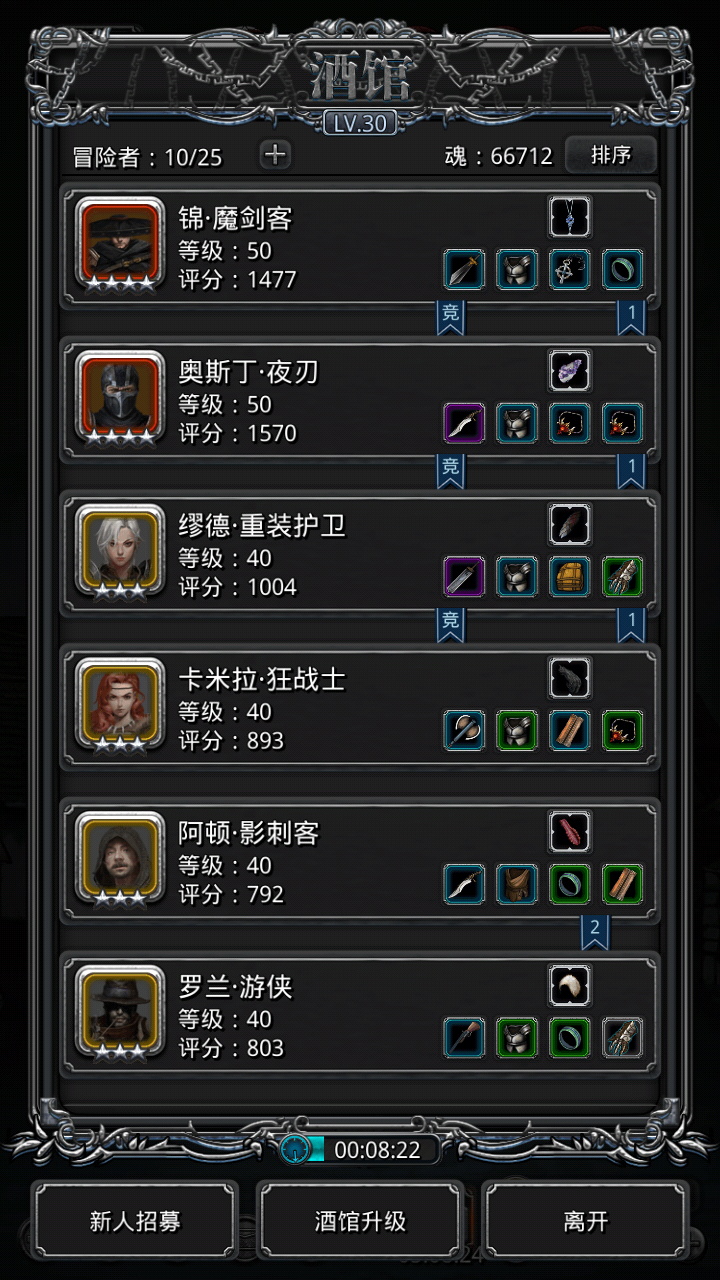The width and height of the screenshot is (720, 1280).
Task: Tap team flag 1 under 缪德·重装护卫
Action: (x=631, y=624)
